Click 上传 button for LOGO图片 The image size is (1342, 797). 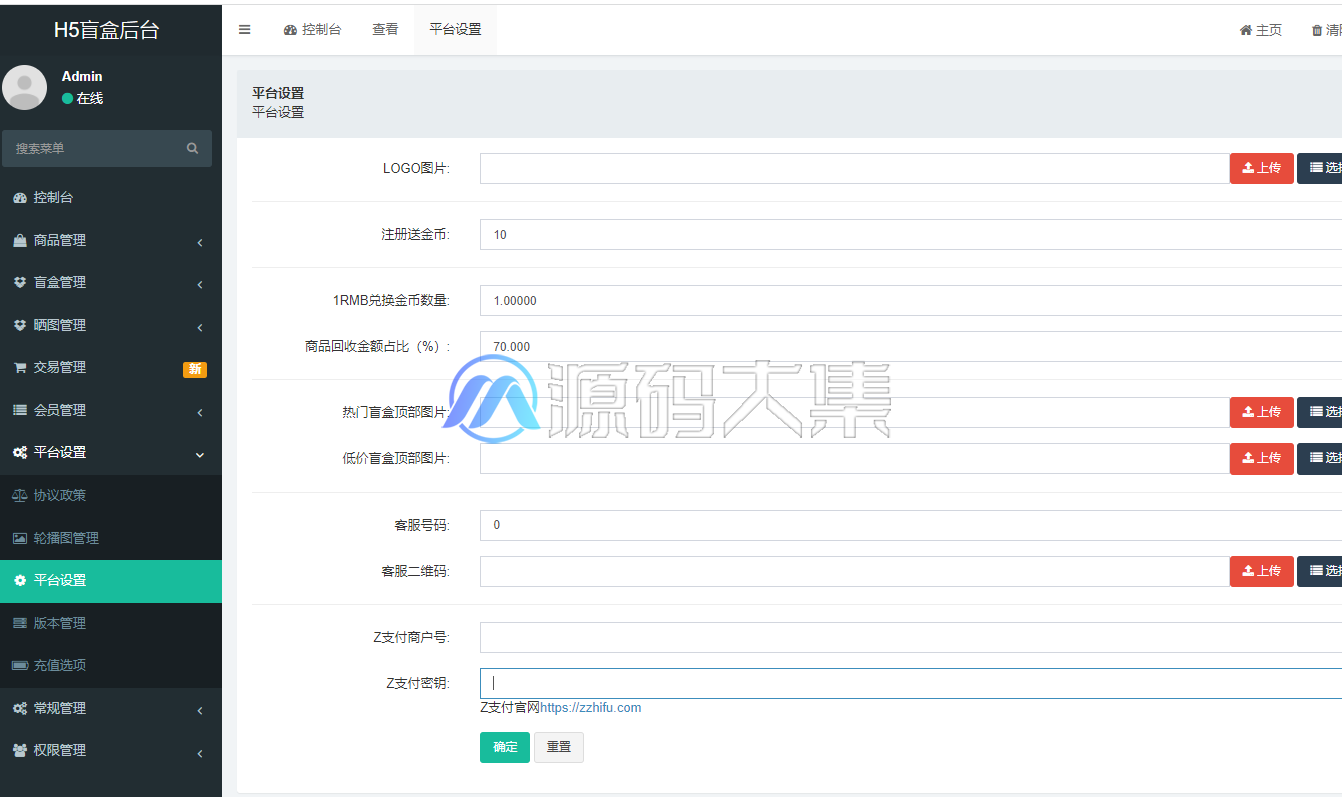pos(1261,168)
